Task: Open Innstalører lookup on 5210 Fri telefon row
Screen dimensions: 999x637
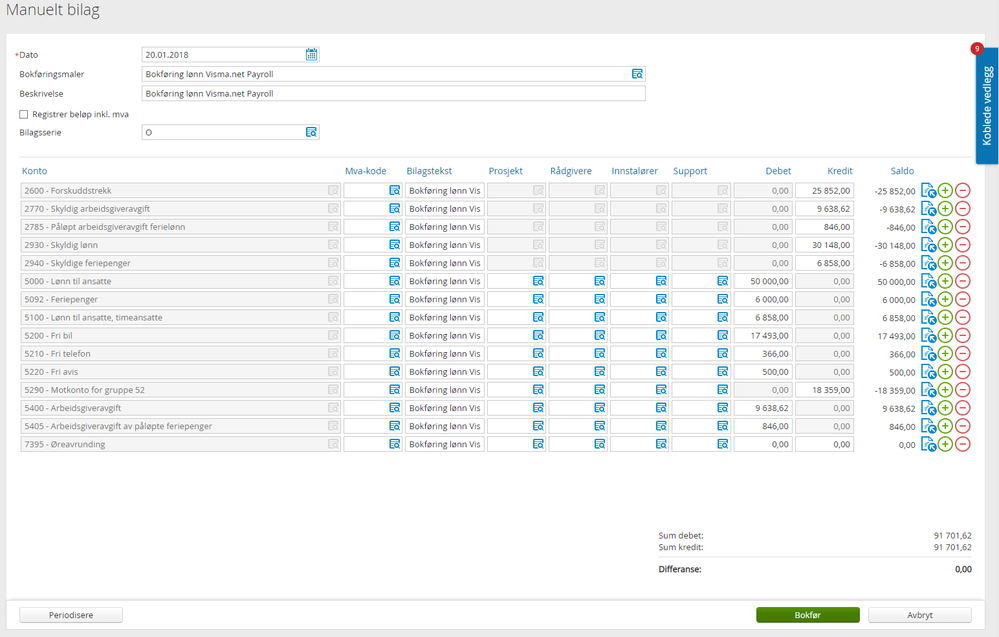Action: click(x=661, y=354)
